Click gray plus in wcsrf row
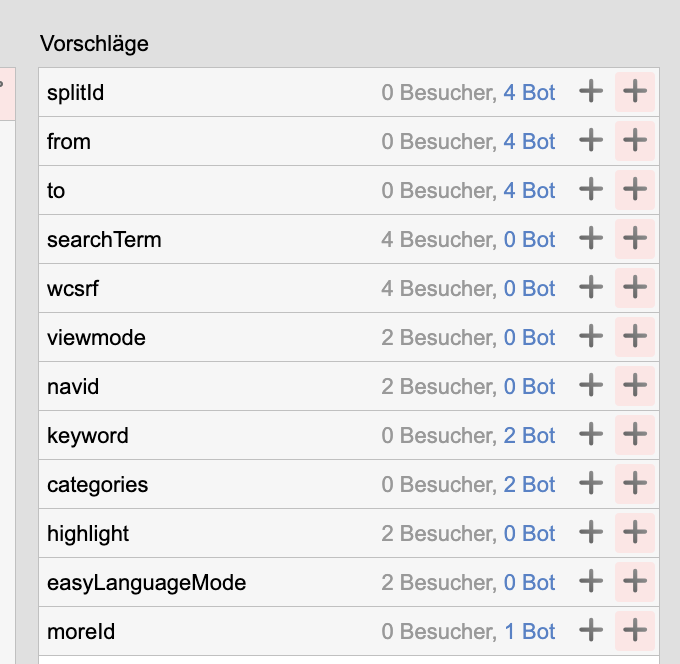 (x=591, y=288)
